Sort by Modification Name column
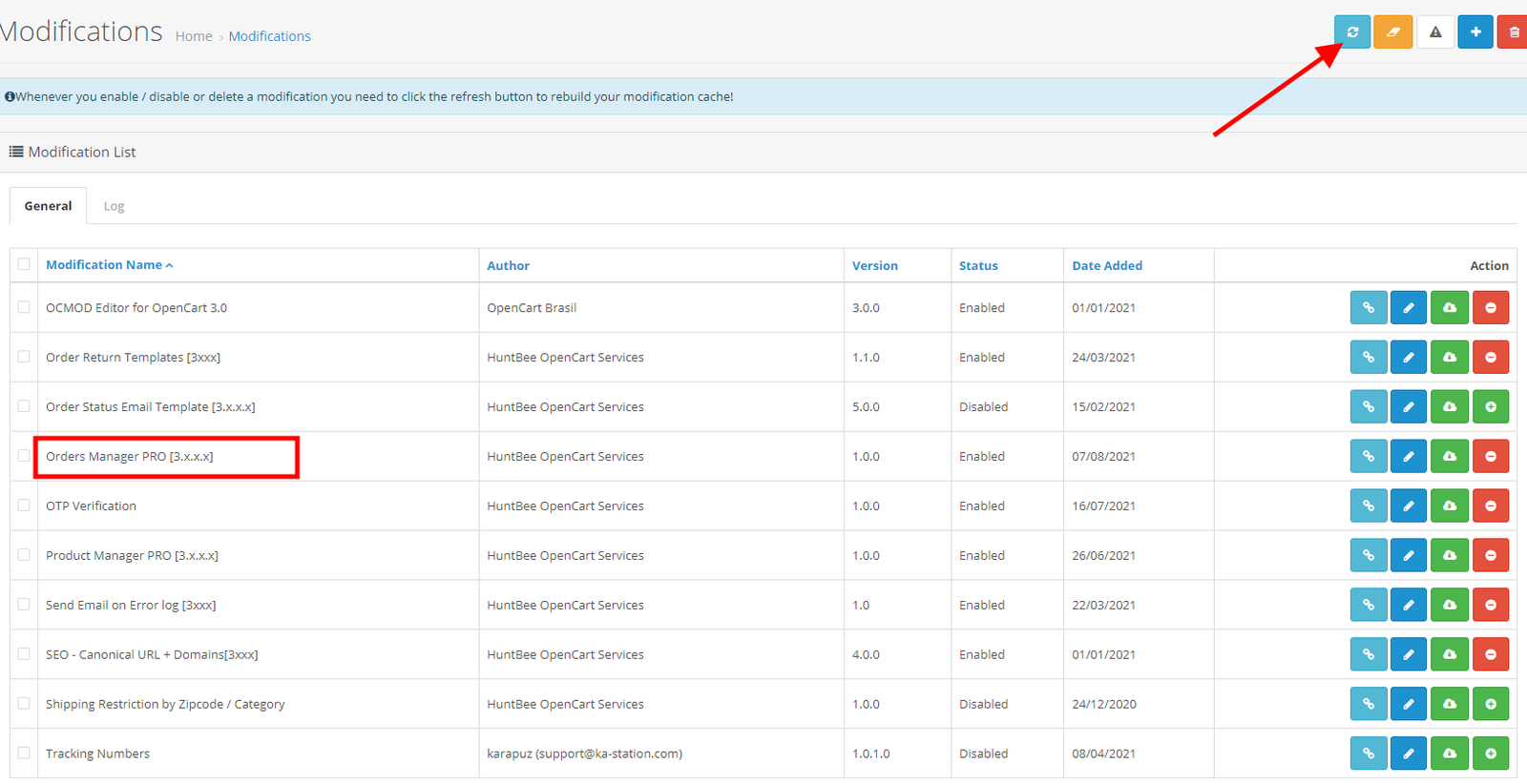Screen dimensions: 1527x784 (x=109, y=265)
